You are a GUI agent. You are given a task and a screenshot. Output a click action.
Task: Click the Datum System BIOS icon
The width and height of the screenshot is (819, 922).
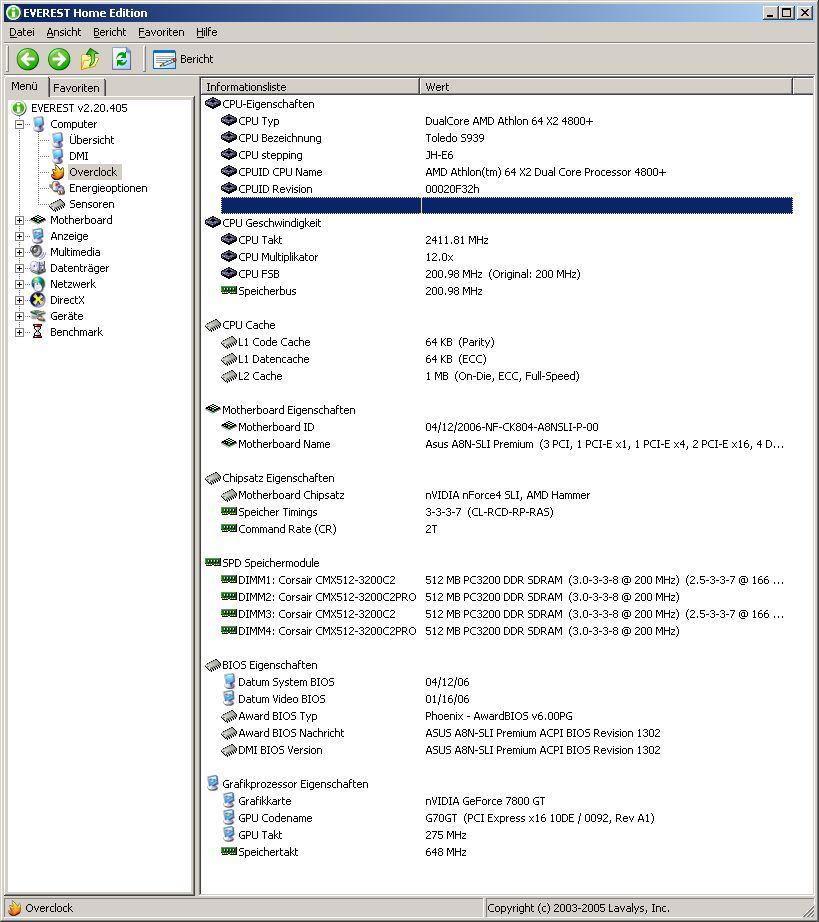tap(229, 682)
